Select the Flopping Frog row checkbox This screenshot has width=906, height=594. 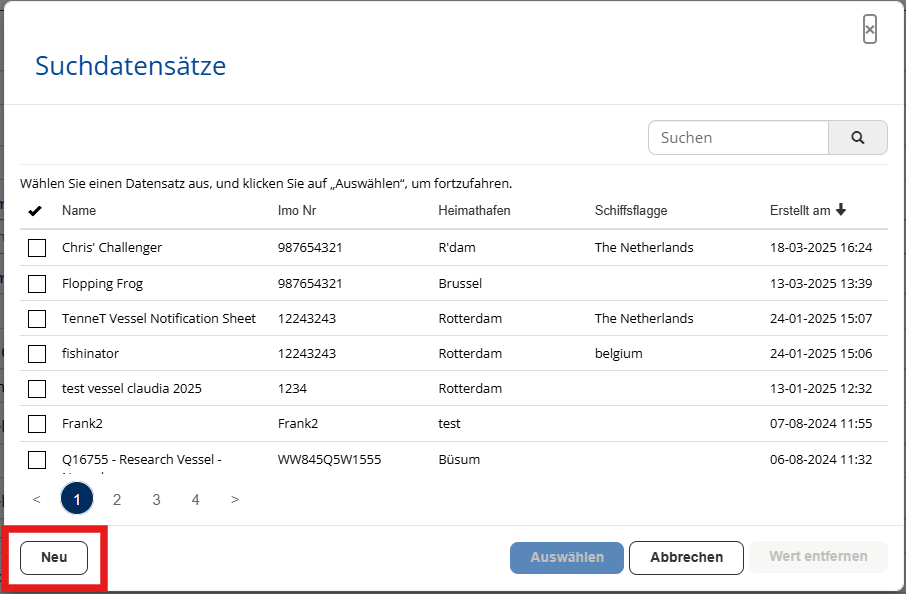(37, 284)
